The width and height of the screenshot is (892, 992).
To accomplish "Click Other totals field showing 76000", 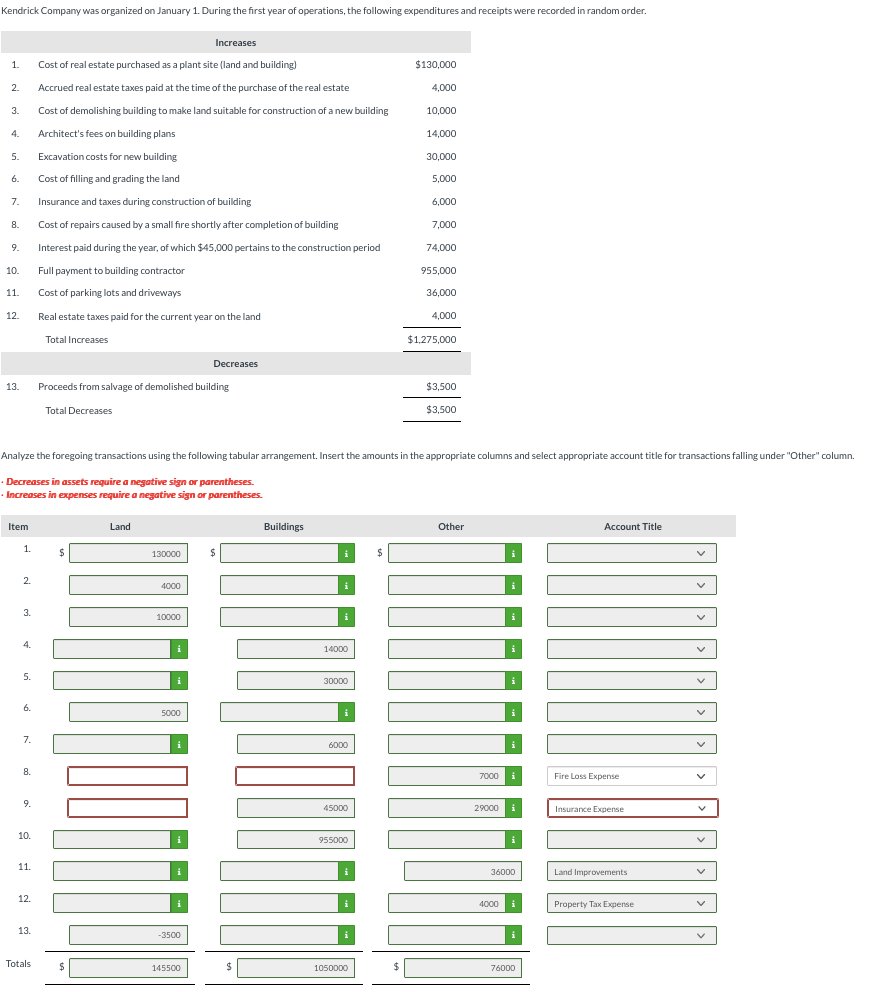I will pyautogui.click(x=463, y=968).
